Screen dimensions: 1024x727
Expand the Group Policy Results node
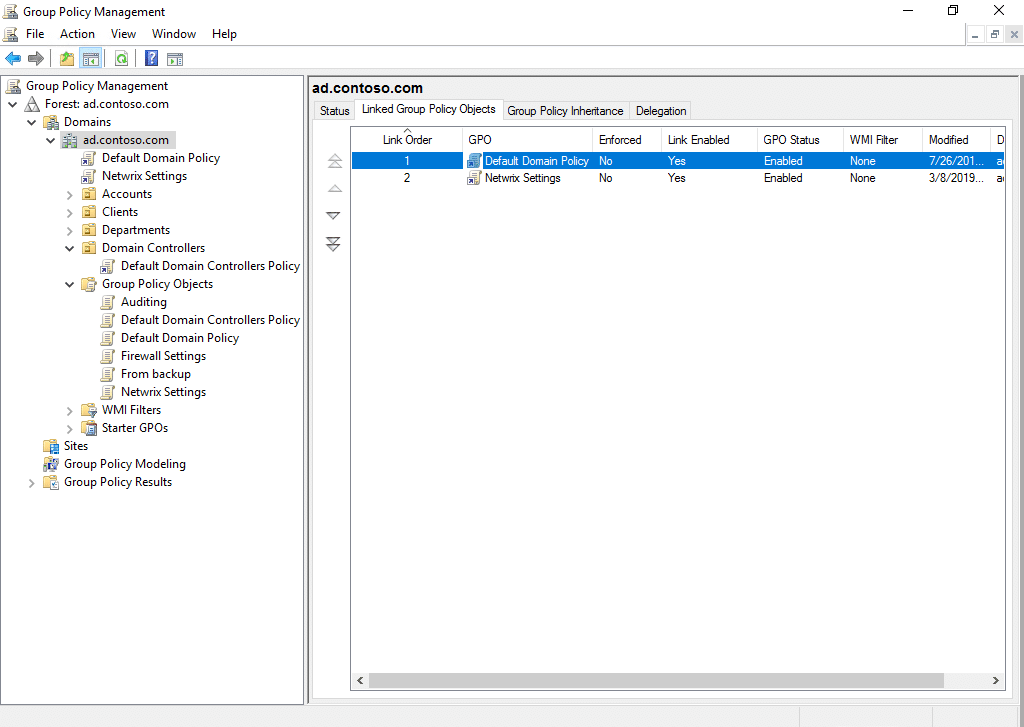(x=31, y=483)
